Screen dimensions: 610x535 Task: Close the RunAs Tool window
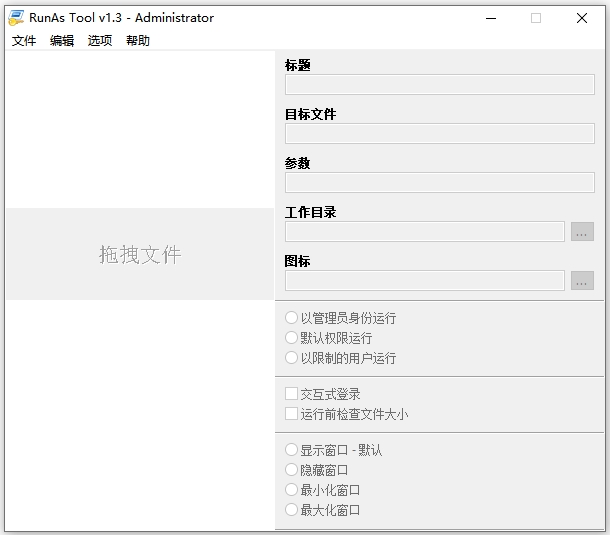coord(582,18)
